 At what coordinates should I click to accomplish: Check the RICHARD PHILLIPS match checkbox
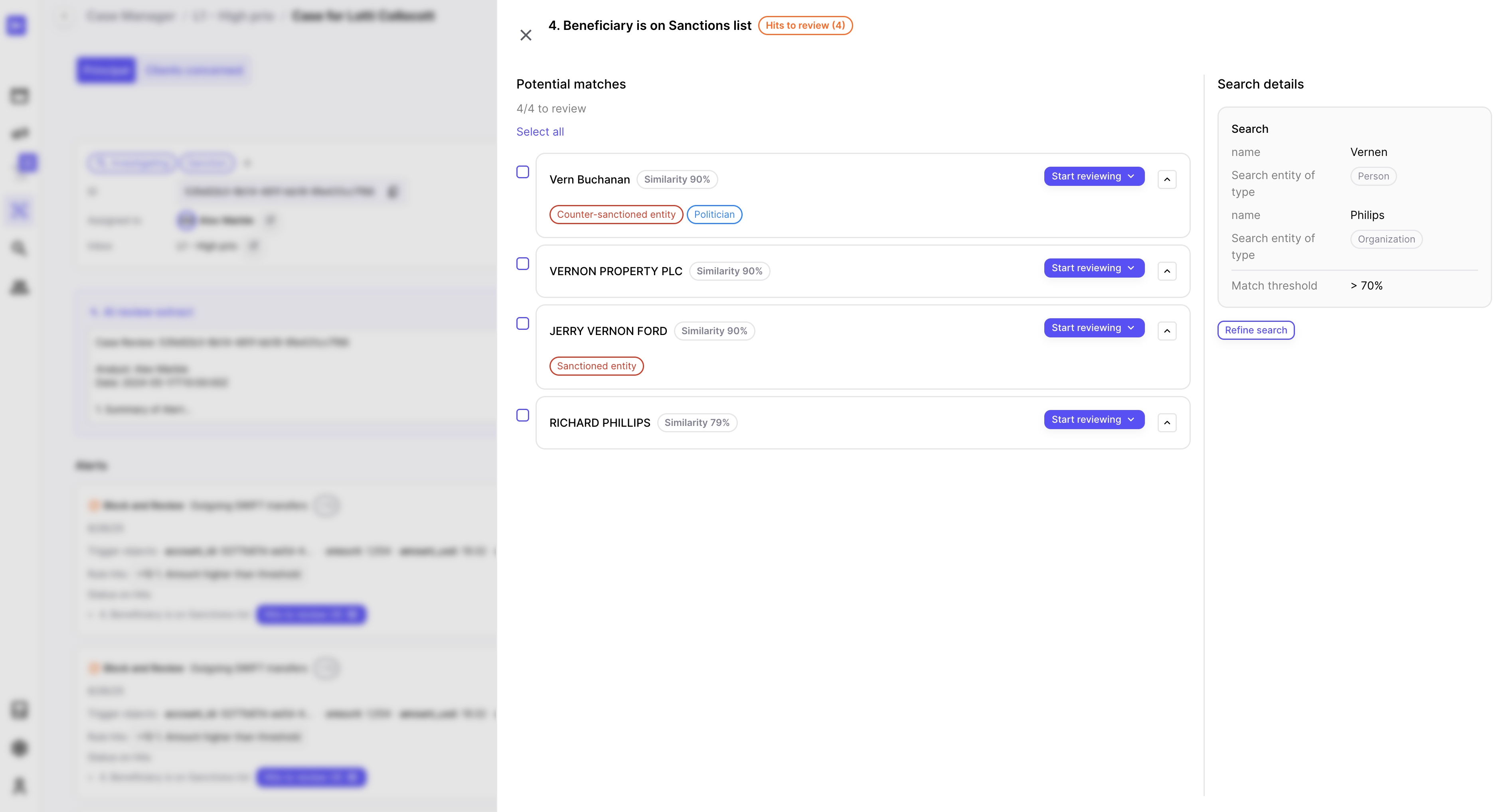523,416
